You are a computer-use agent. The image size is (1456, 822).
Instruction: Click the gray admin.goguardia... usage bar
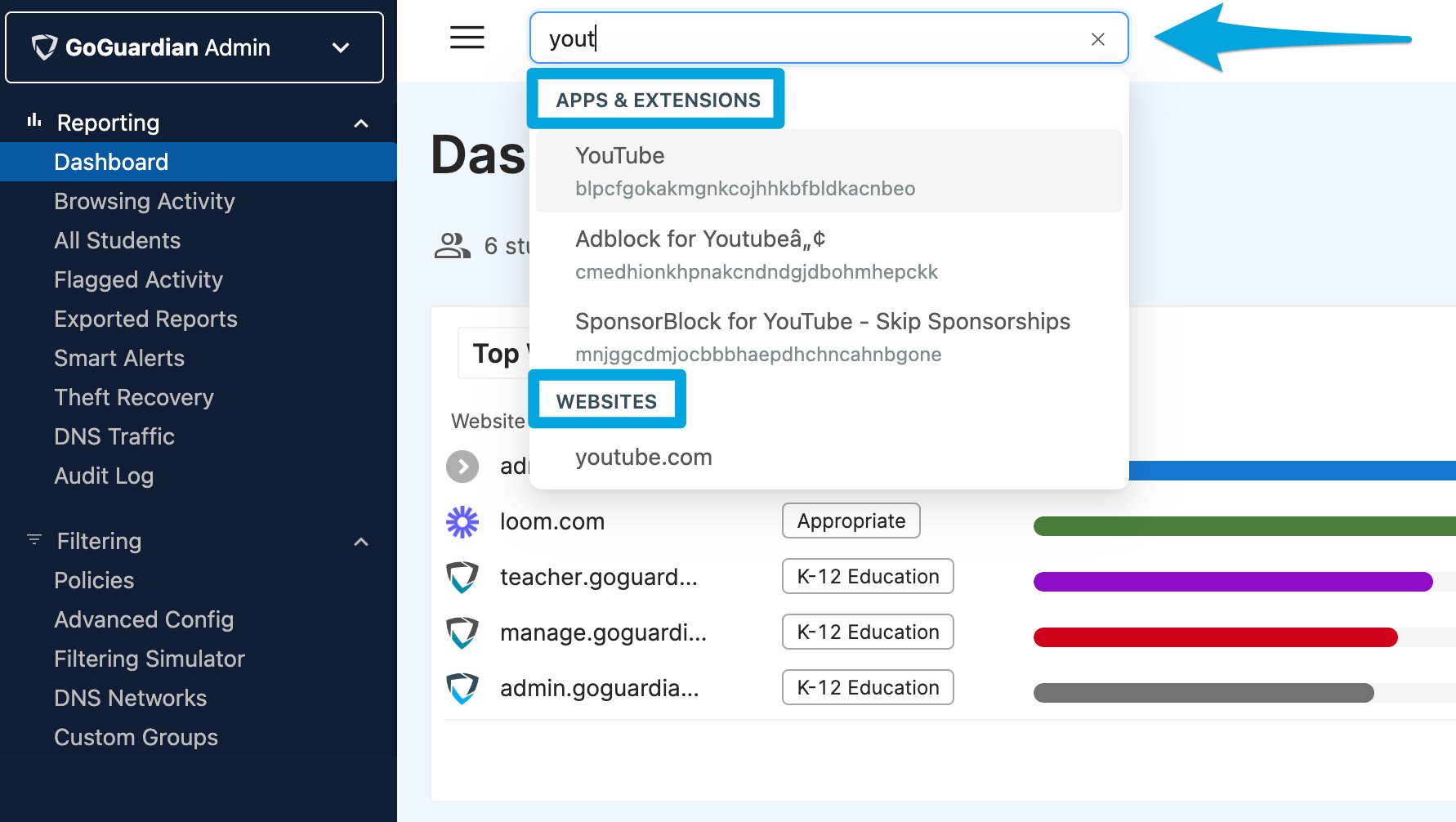(1204, 693)
